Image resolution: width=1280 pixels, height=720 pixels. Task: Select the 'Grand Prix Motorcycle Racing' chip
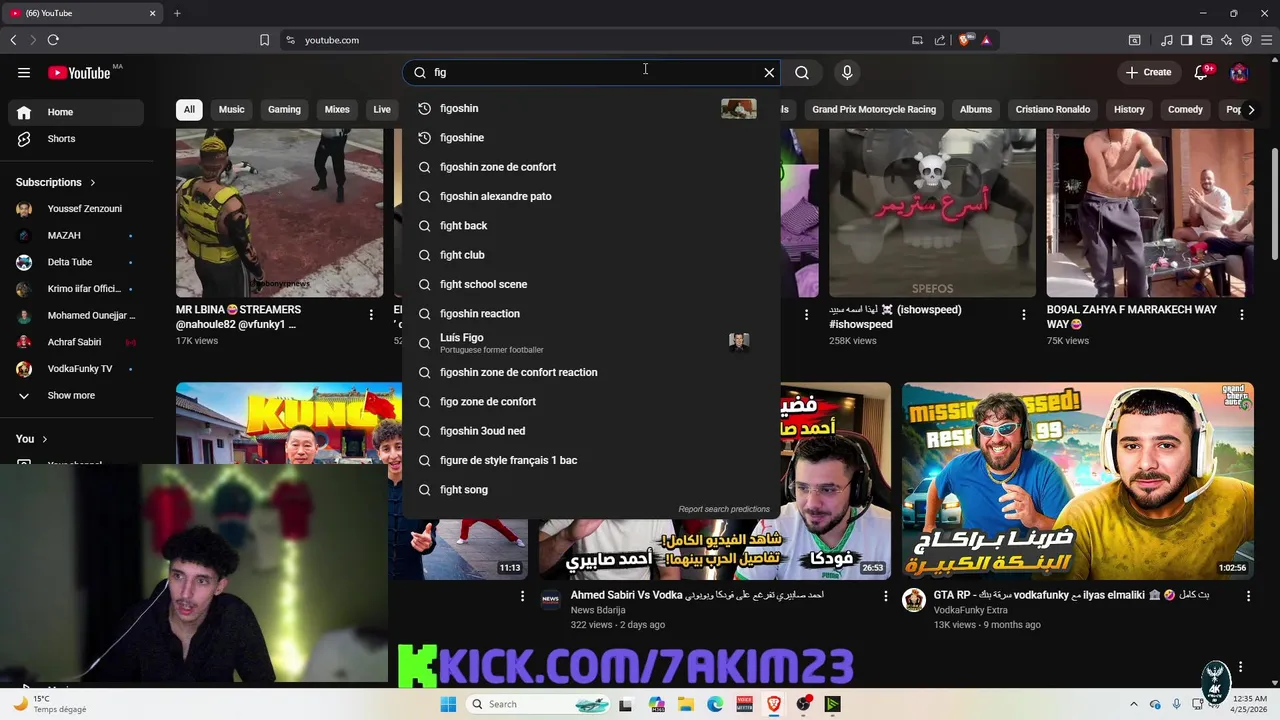pos(874,110)
